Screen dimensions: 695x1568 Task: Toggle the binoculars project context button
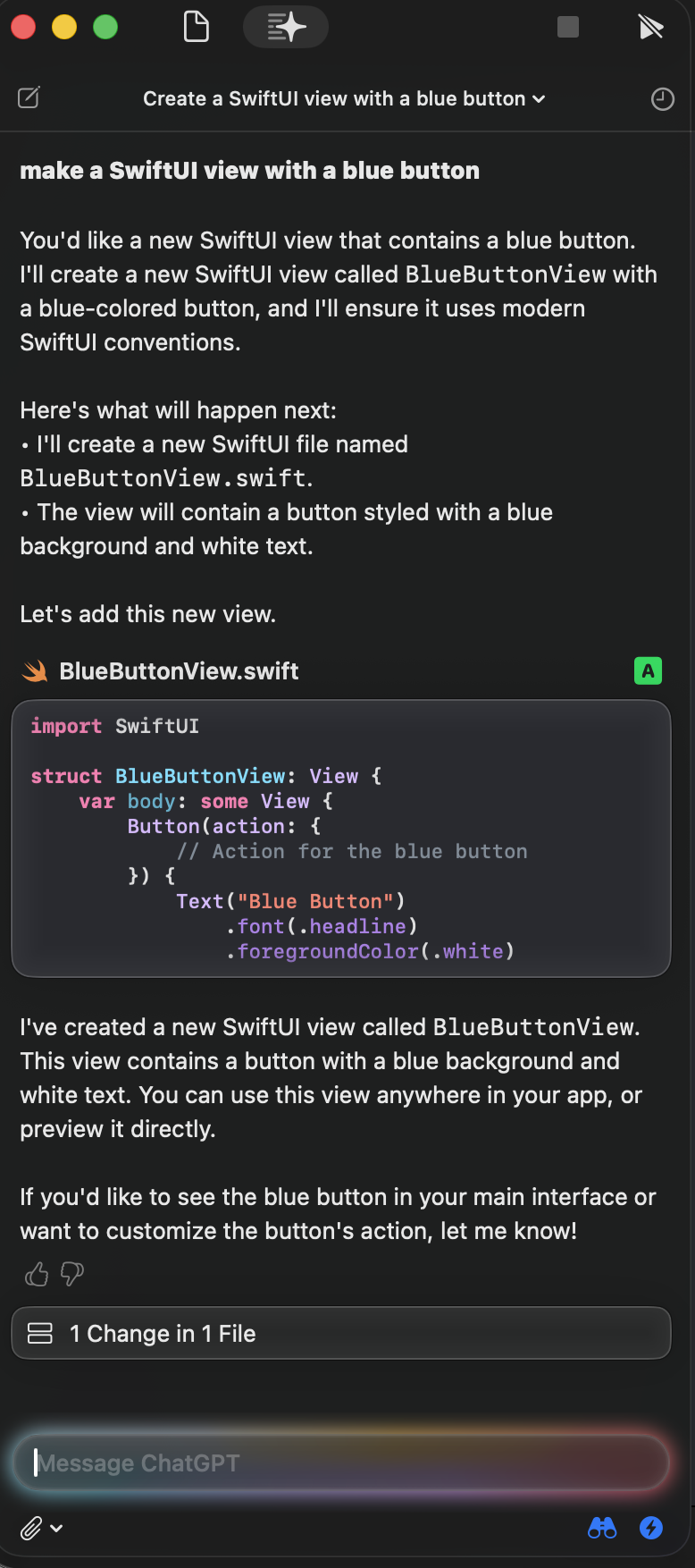pyautogui.click(x=602, y=1528)
